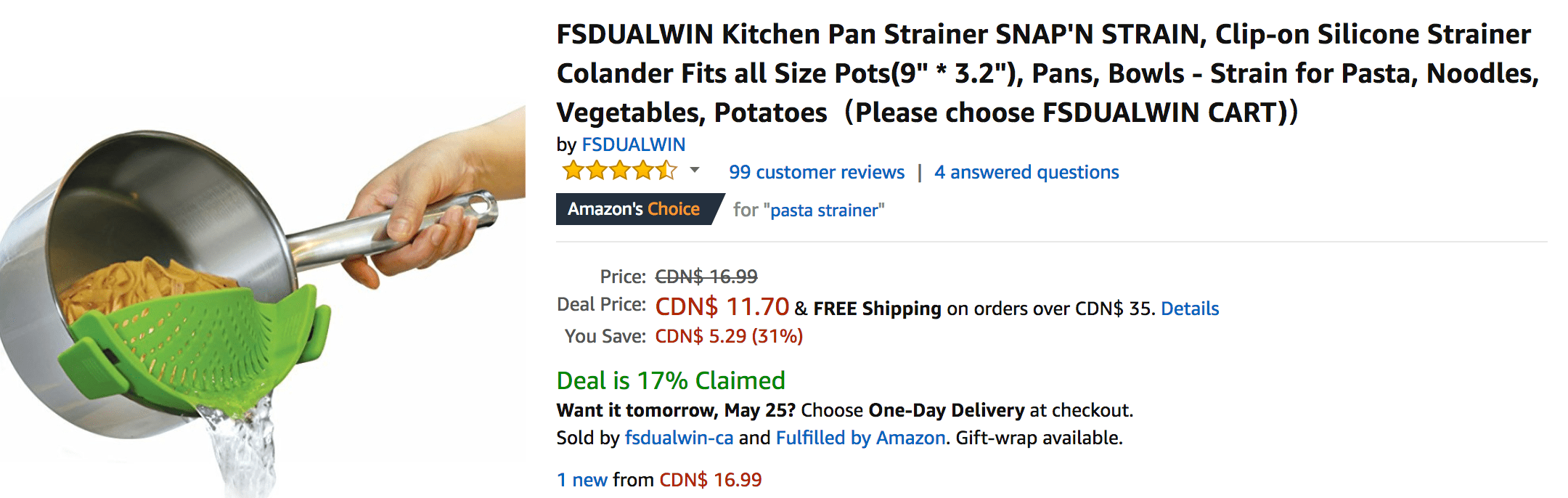This screenshot has width=1568, height=498.
Task: Click the Deal is 17% Claimed text
Action: tap(671, 380)
